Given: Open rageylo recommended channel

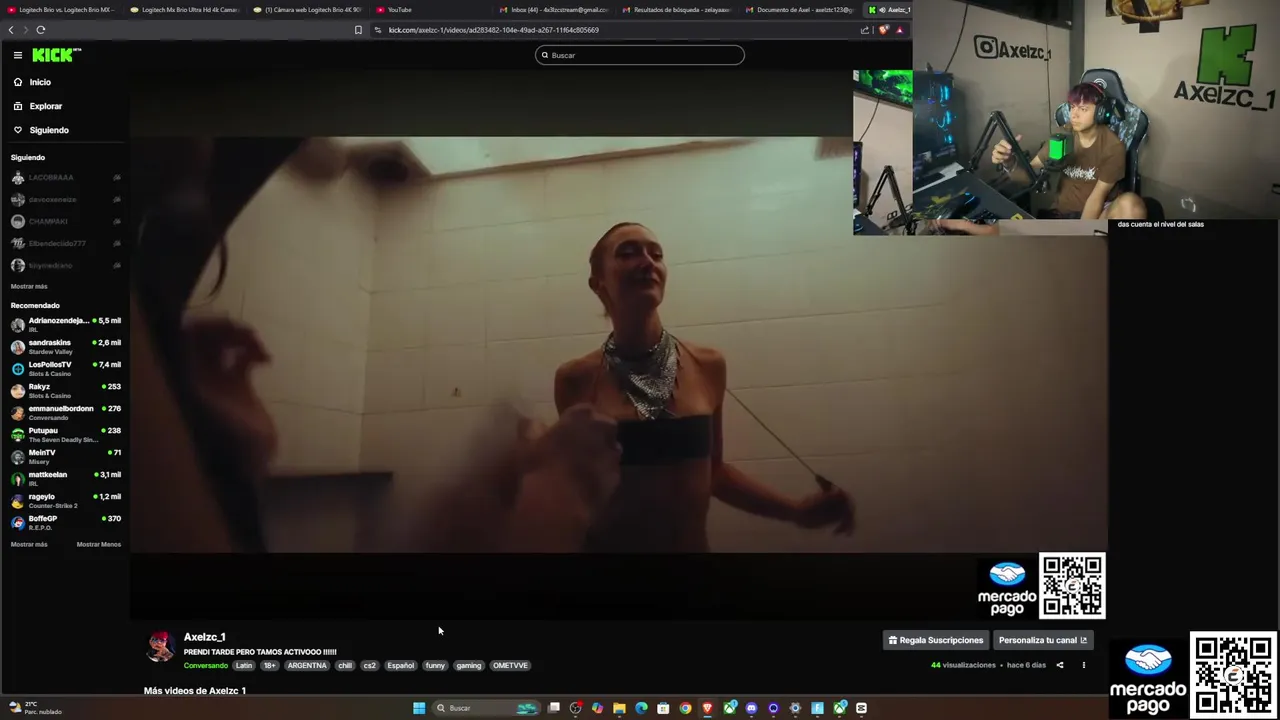Looking at the screenshot, I should pyautogui.click(x=64, y=500).
